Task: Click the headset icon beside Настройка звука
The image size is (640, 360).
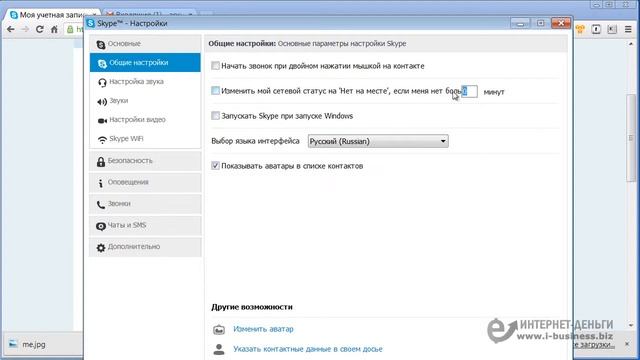Action: point(102,82)
